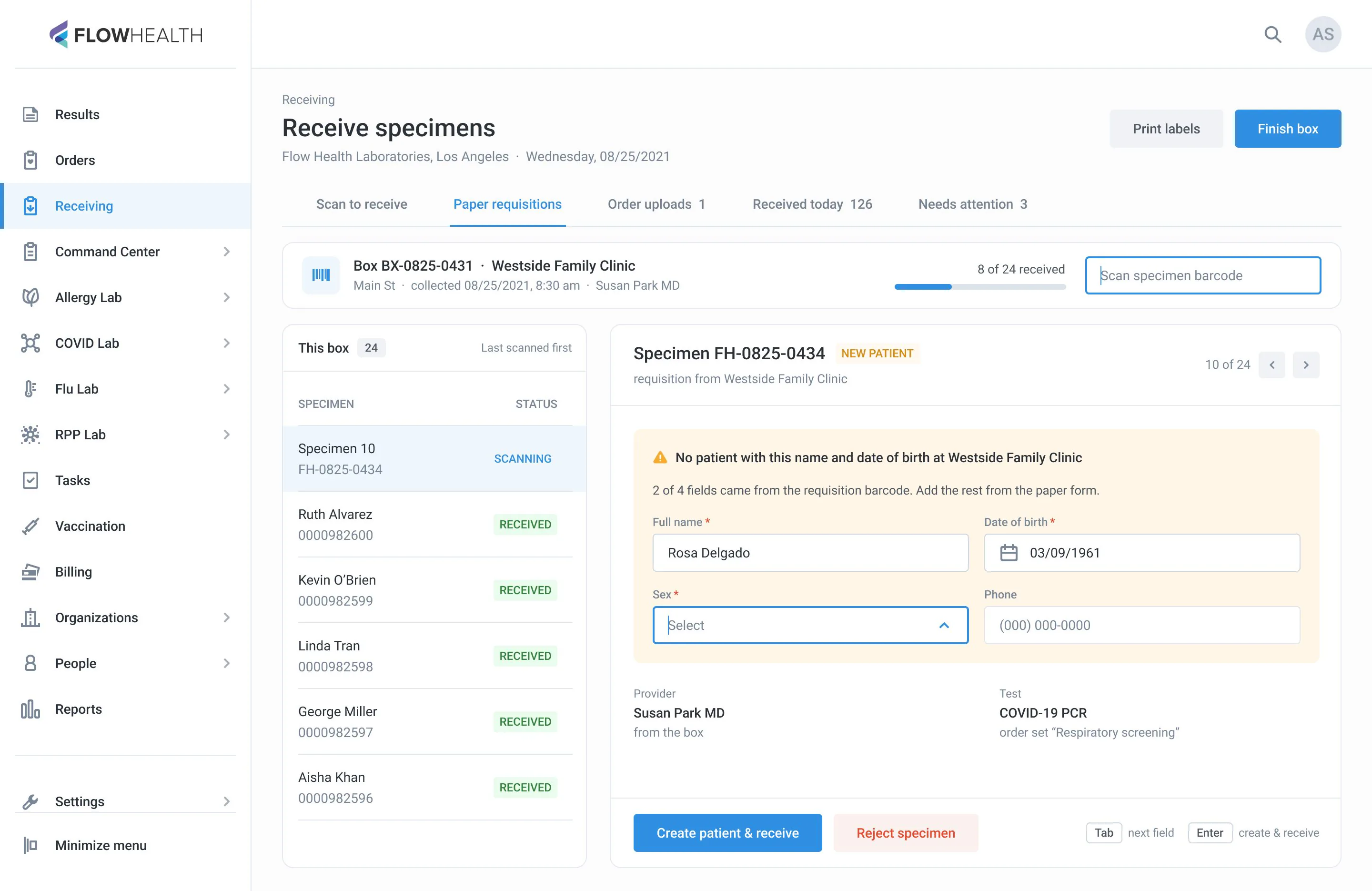
Task: Open the Received today tab
Action: coord(812,204)
